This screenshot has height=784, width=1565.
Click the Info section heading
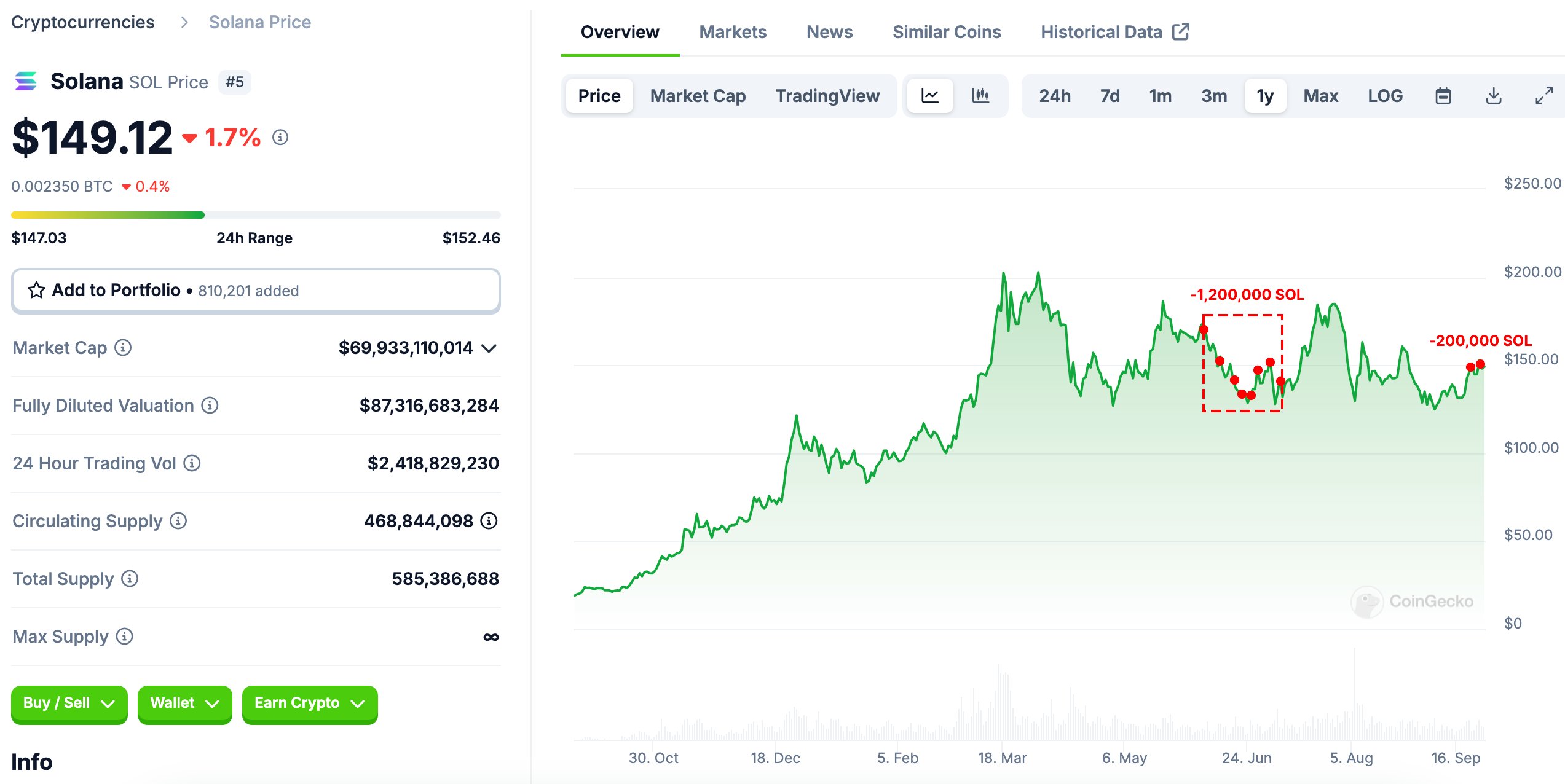(32, 762)
